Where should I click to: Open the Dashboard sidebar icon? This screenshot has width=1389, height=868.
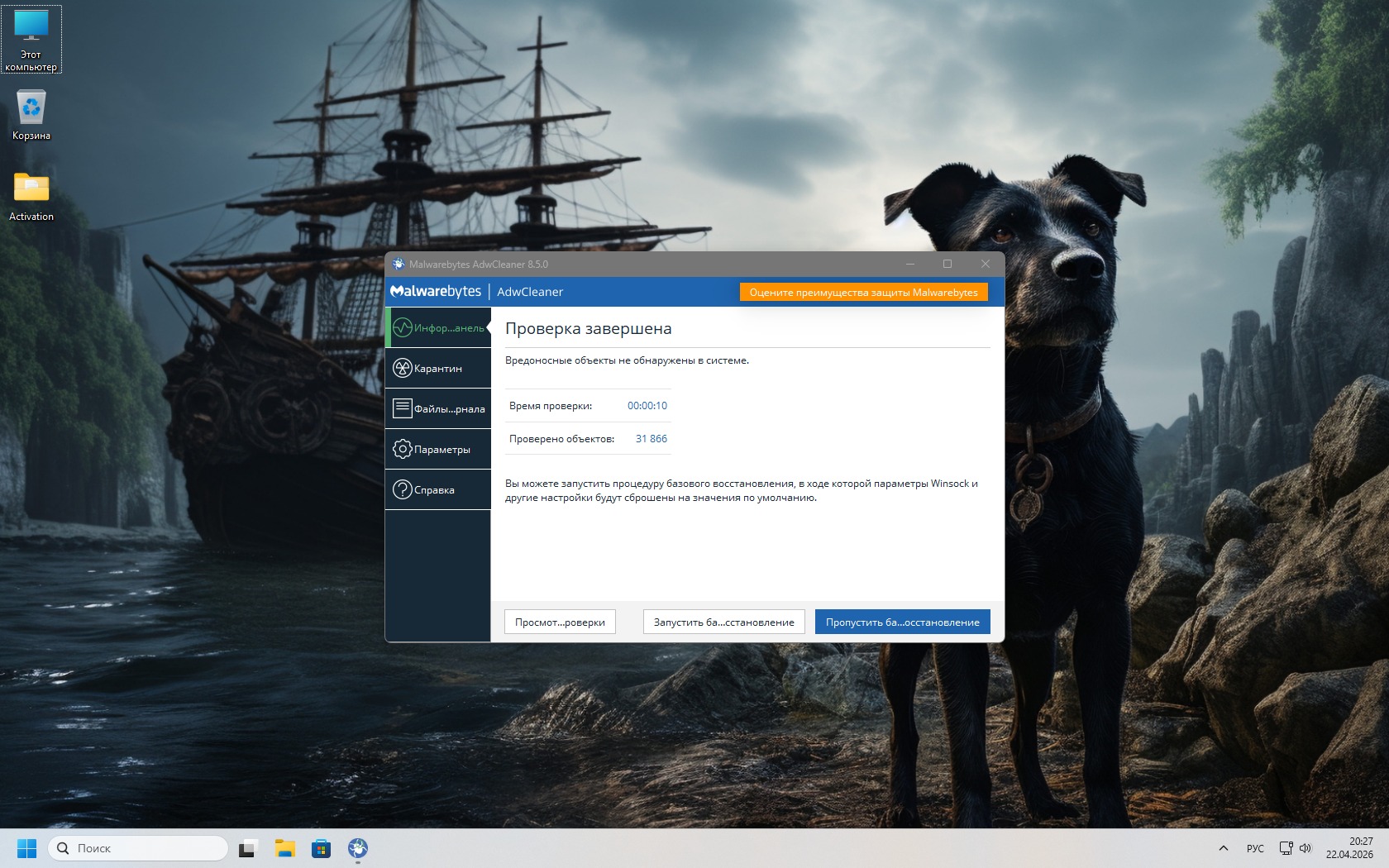pyautogui.click(x=403, y=328)
